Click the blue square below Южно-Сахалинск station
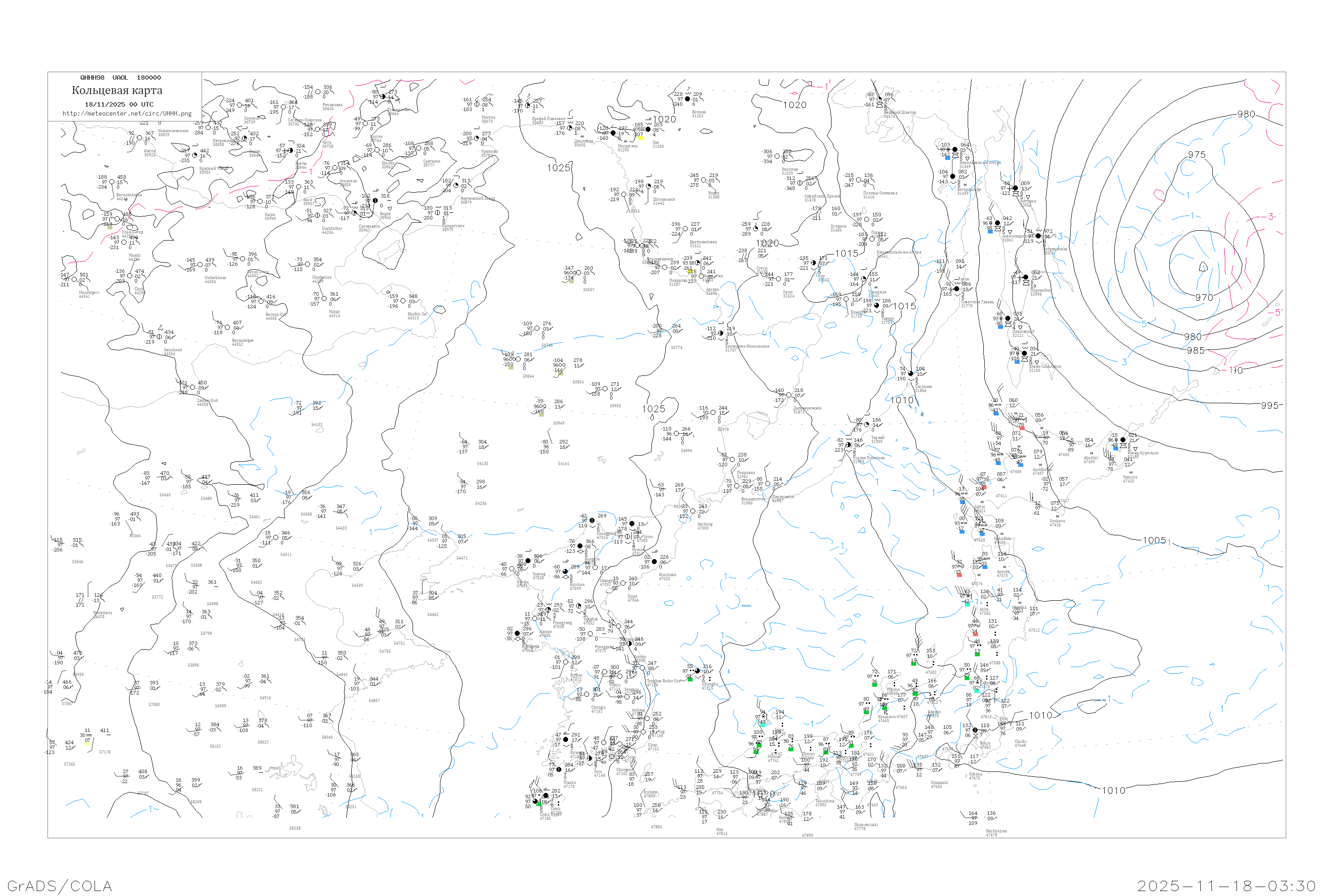Image resolution: width=1344 pixels, height=896 pixels. click(x=1017, y=362)
